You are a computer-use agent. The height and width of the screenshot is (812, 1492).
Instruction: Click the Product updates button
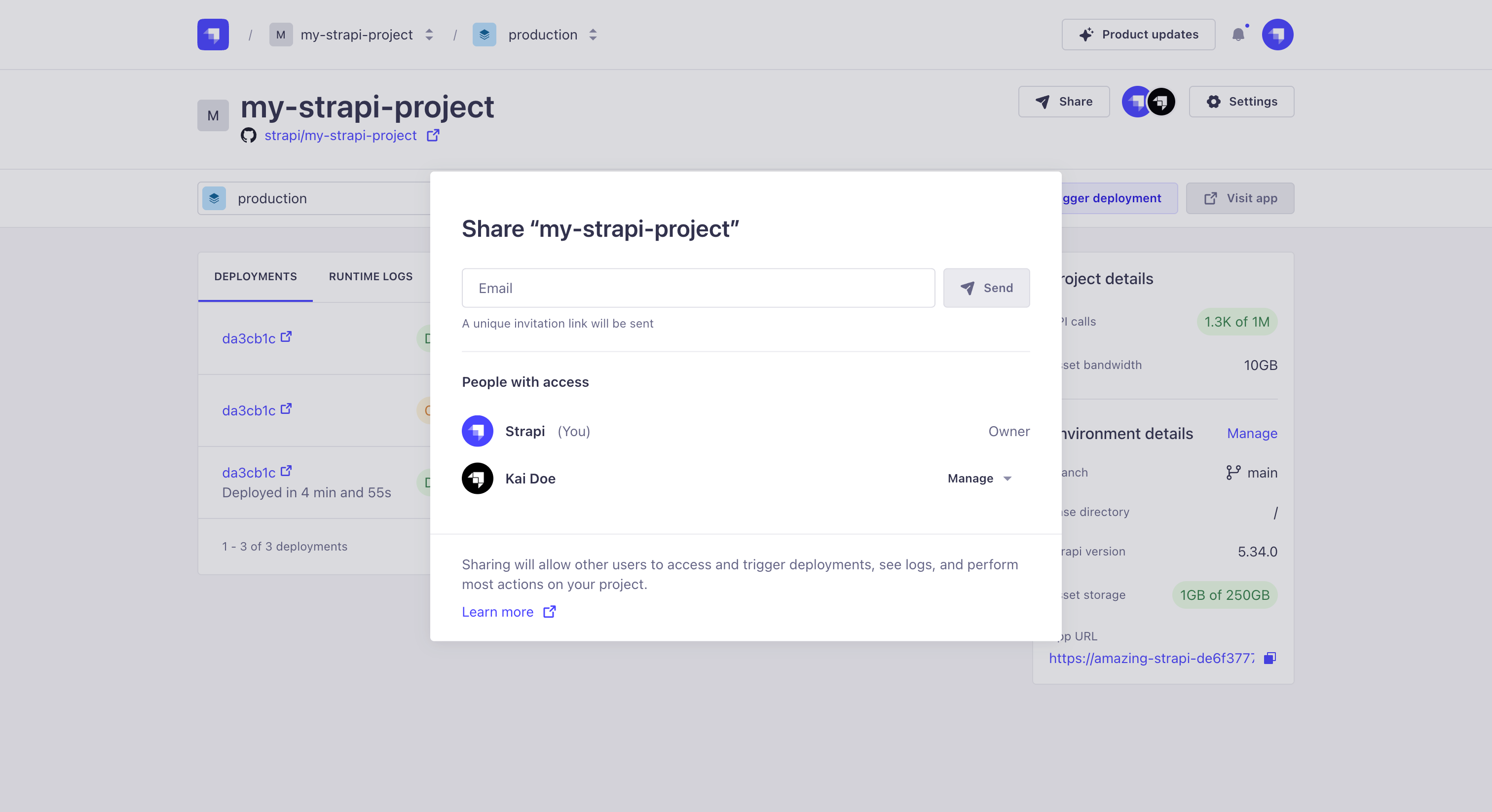1138,34
